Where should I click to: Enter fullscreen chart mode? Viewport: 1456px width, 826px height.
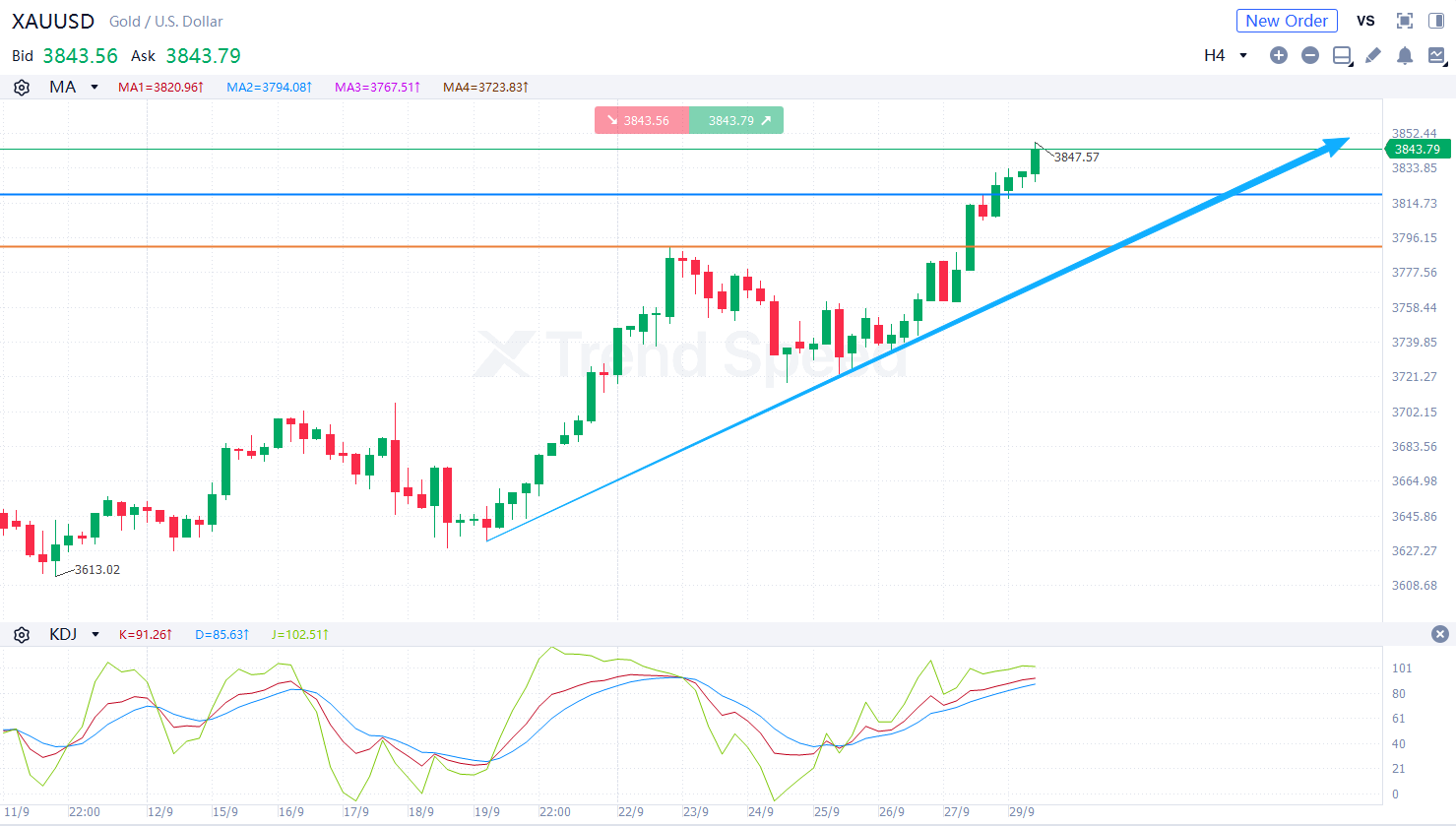[x=1405, y=21]
